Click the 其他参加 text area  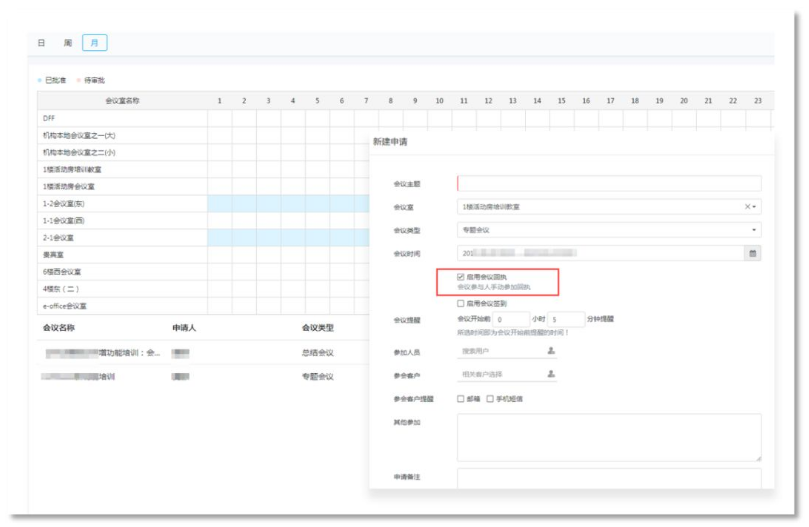609,437
